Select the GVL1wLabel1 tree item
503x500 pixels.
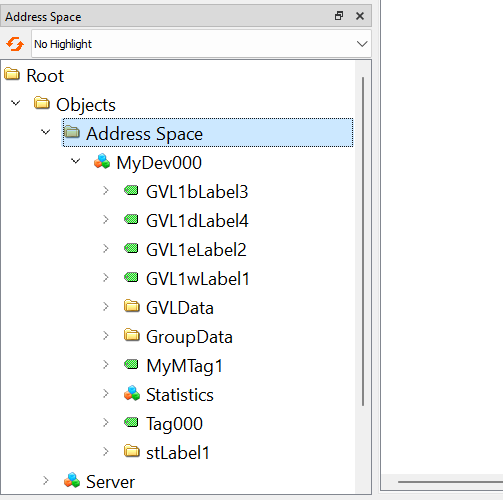[x=198, y=279]
